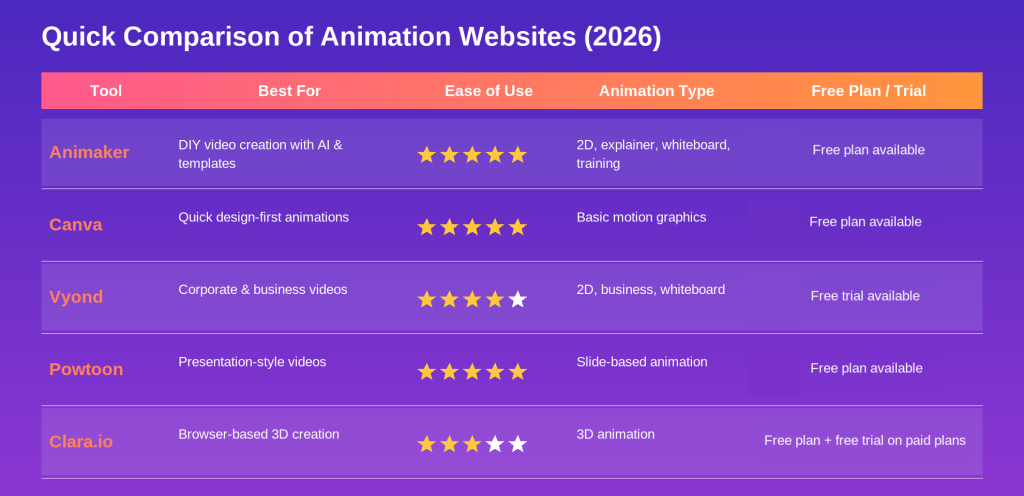Image resolution: width=1024 pixels, height=496 pixels.
Task: Click the first star in Powtoon's rating
Action: pyautogui.click(x=426, y=372)
